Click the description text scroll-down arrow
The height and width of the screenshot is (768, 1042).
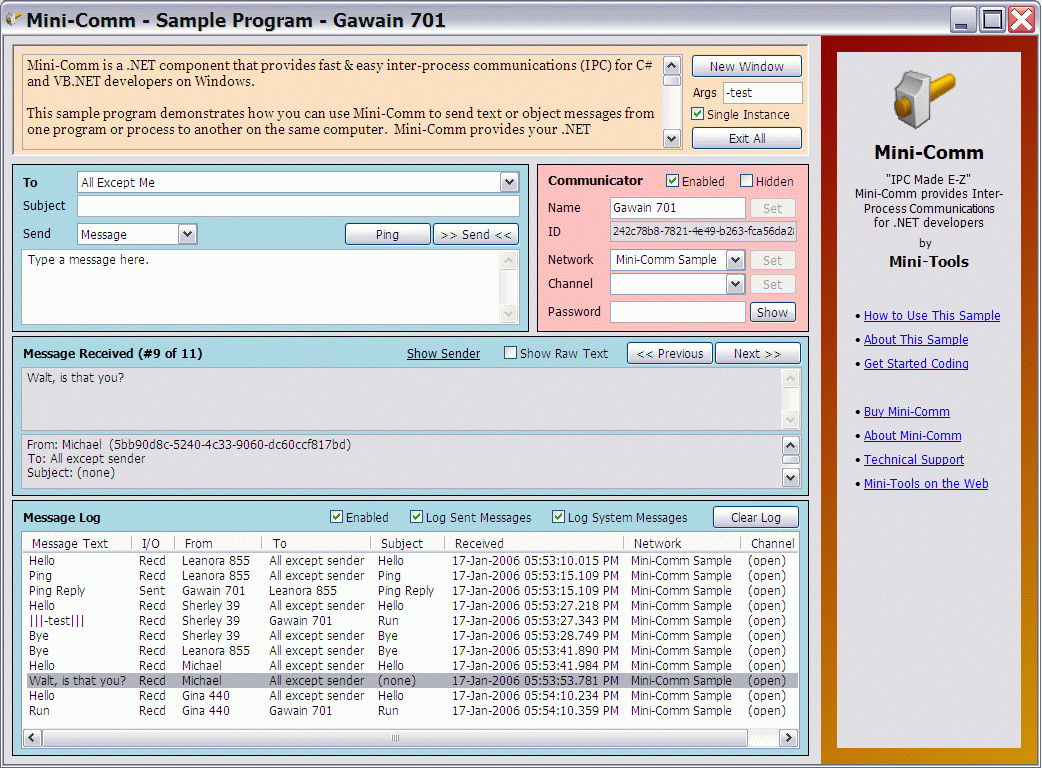(x=672, y=138)
